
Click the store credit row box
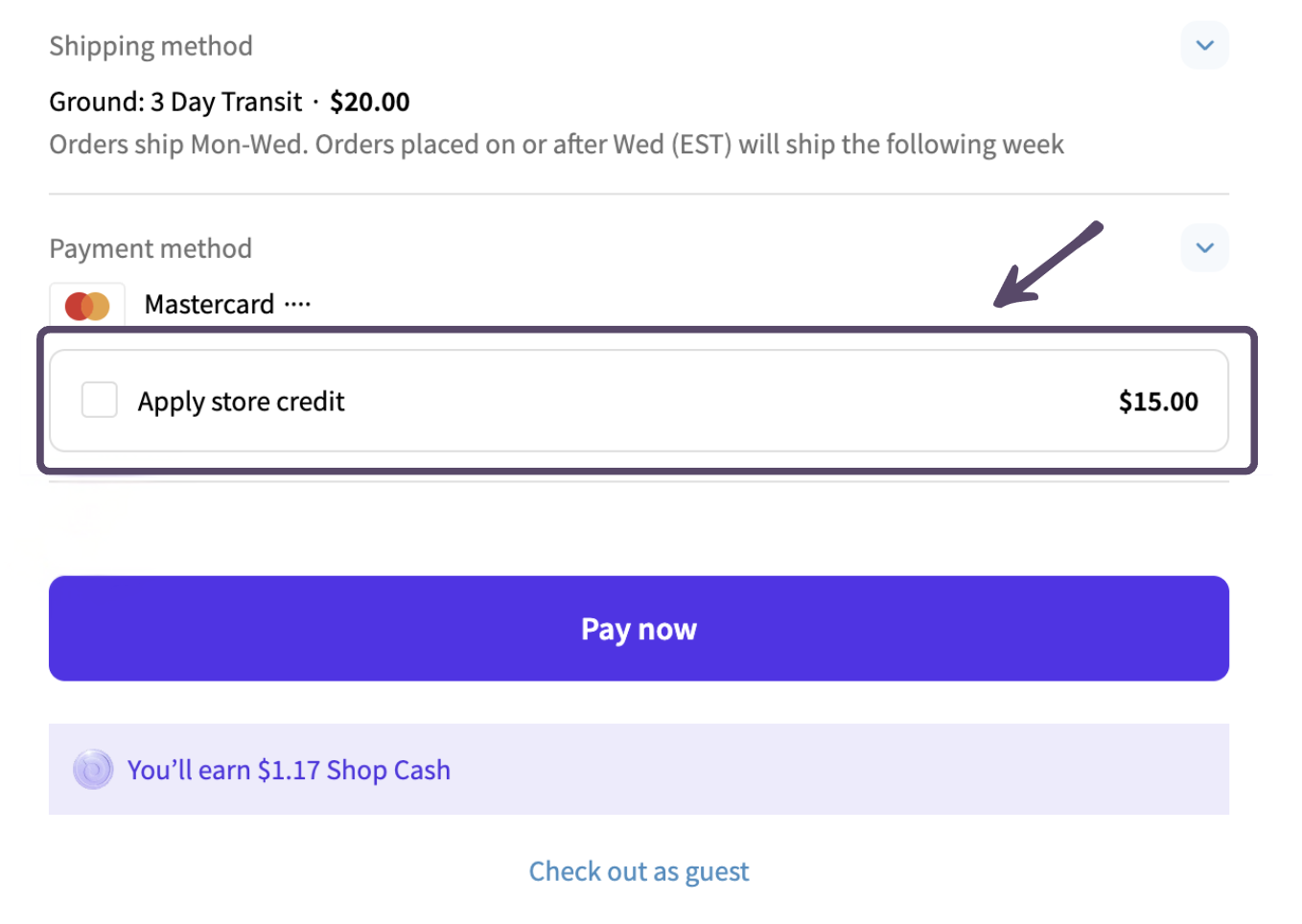(639, 401)
